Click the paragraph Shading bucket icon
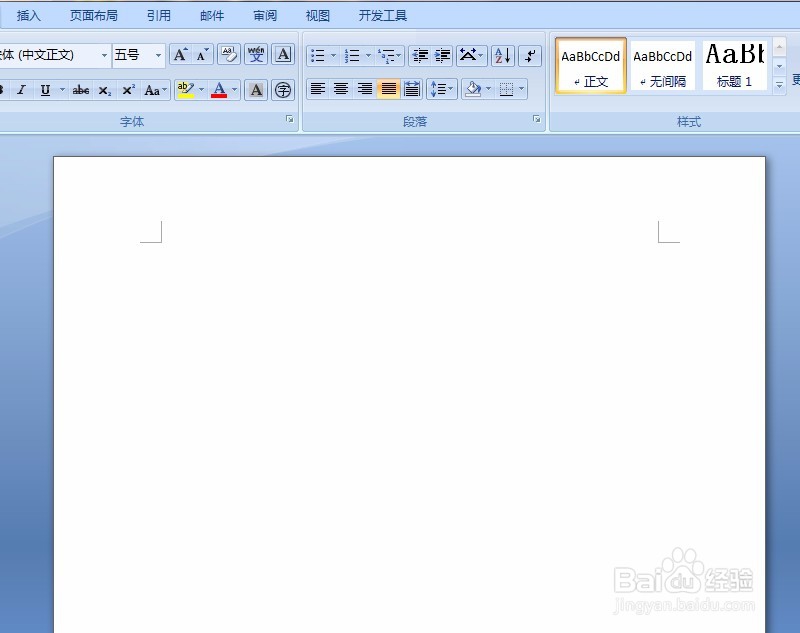 pos(473,89)
